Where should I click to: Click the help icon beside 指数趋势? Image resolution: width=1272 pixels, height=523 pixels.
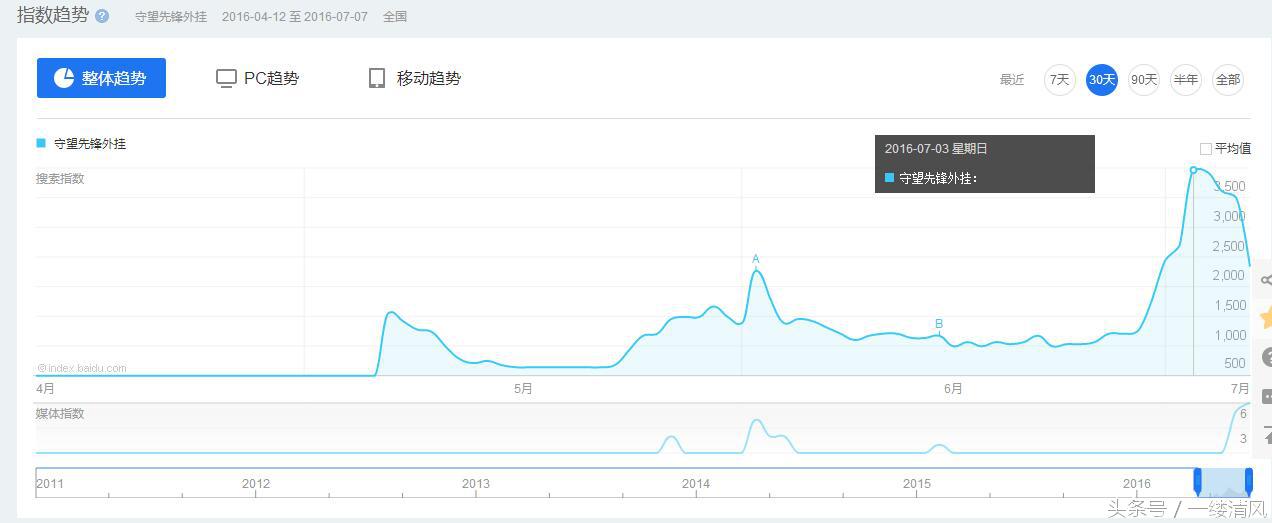pos(102,16)
